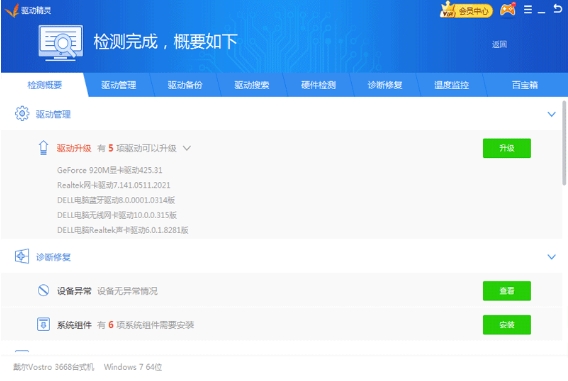The width and height of the screenshot is (568, 381).
Task: Click the 诊断修复 section target icon
Action: point(22,256)
